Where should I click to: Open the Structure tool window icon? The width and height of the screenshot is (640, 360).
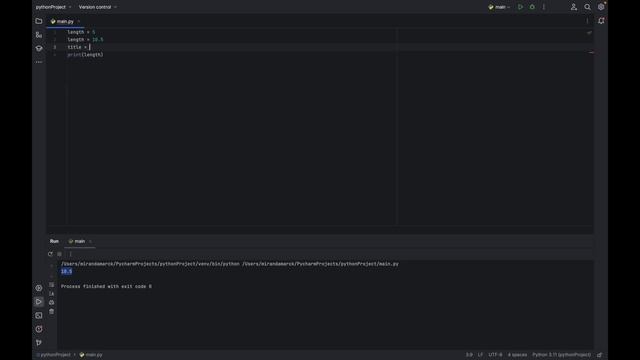pyautogui.click(x=39, y=35)
